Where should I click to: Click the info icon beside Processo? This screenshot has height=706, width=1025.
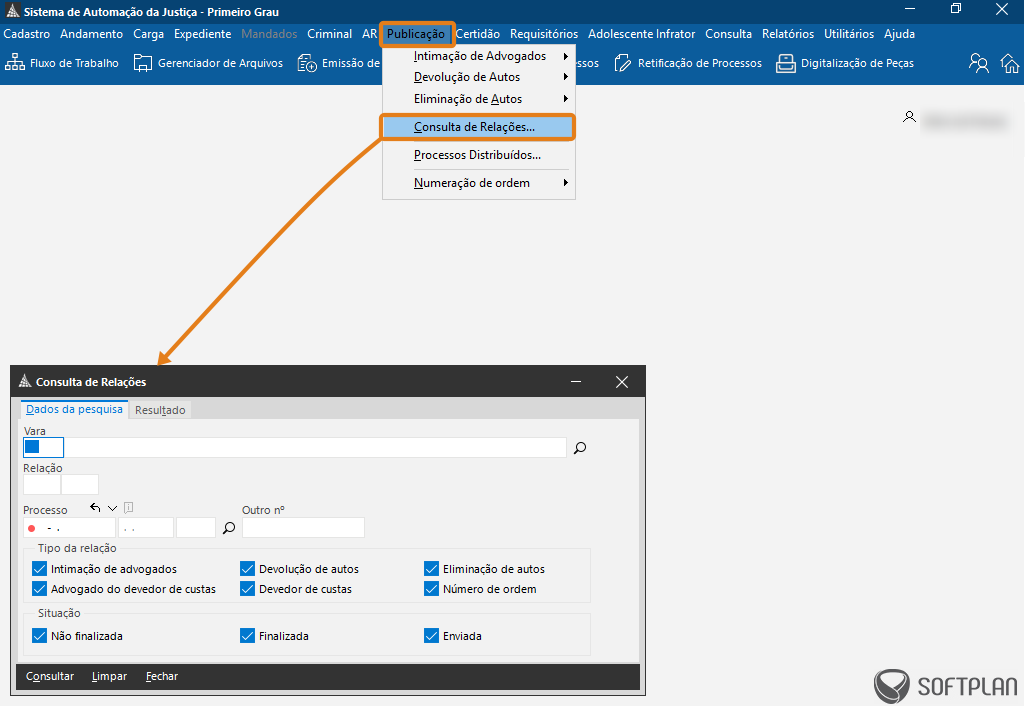129,507
